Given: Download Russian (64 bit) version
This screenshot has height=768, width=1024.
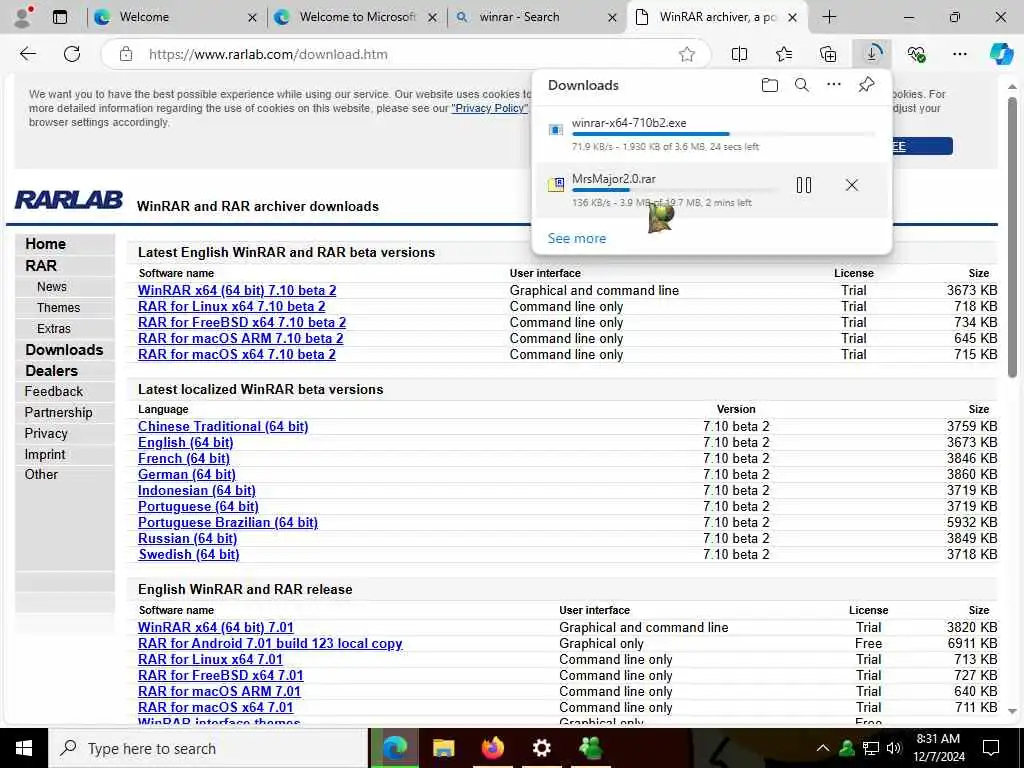Looking at the screenshot, I should 187,538.
